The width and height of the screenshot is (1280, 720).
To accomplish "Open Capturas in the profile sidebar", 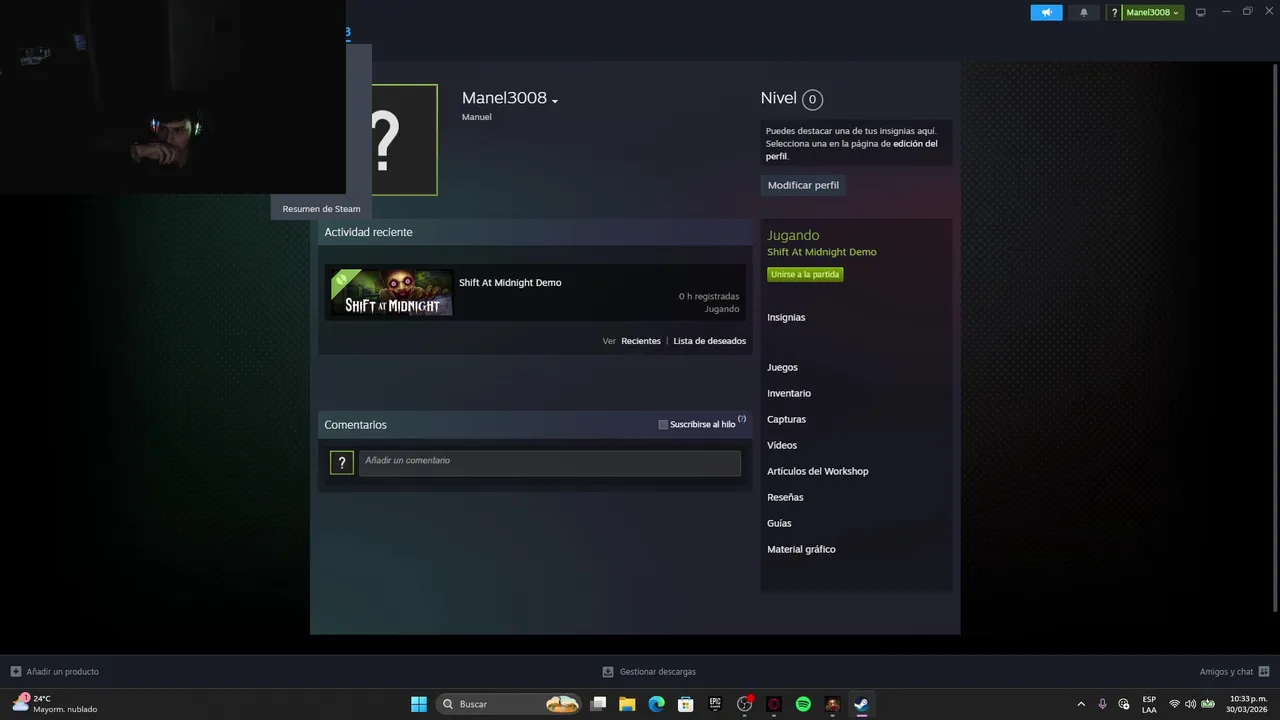I will pyautogui.click(x=786, y=419).
